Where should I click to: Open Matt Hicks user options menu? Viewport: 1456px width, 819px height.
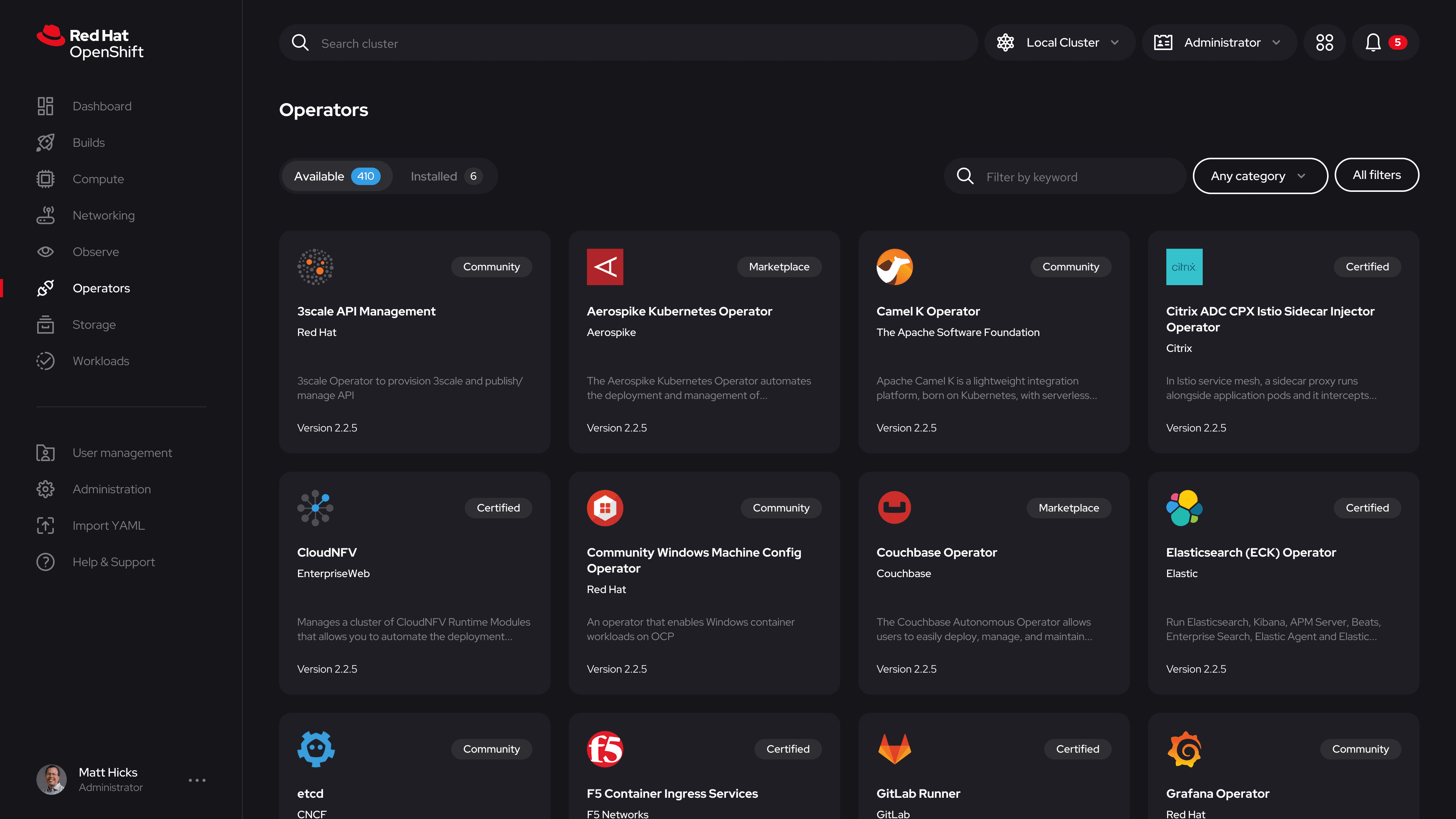click(x=197, y=780)
